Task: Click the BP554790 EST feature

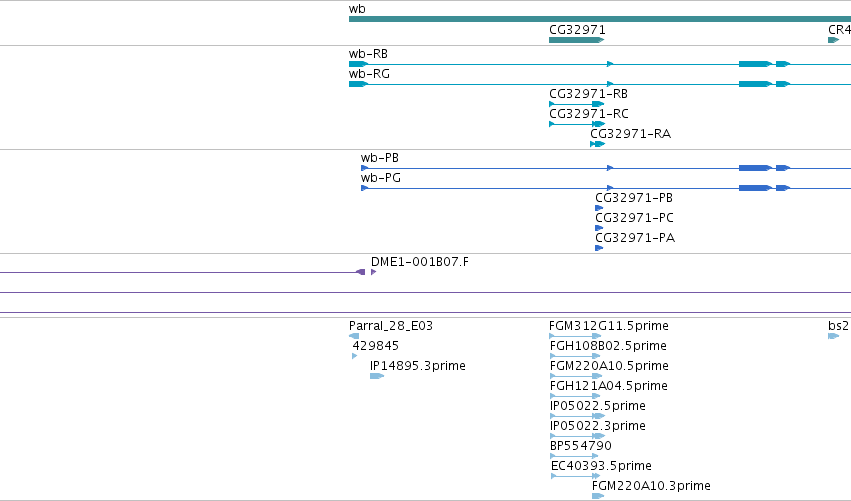Action: pyautogui.click(x=574, y=456)
